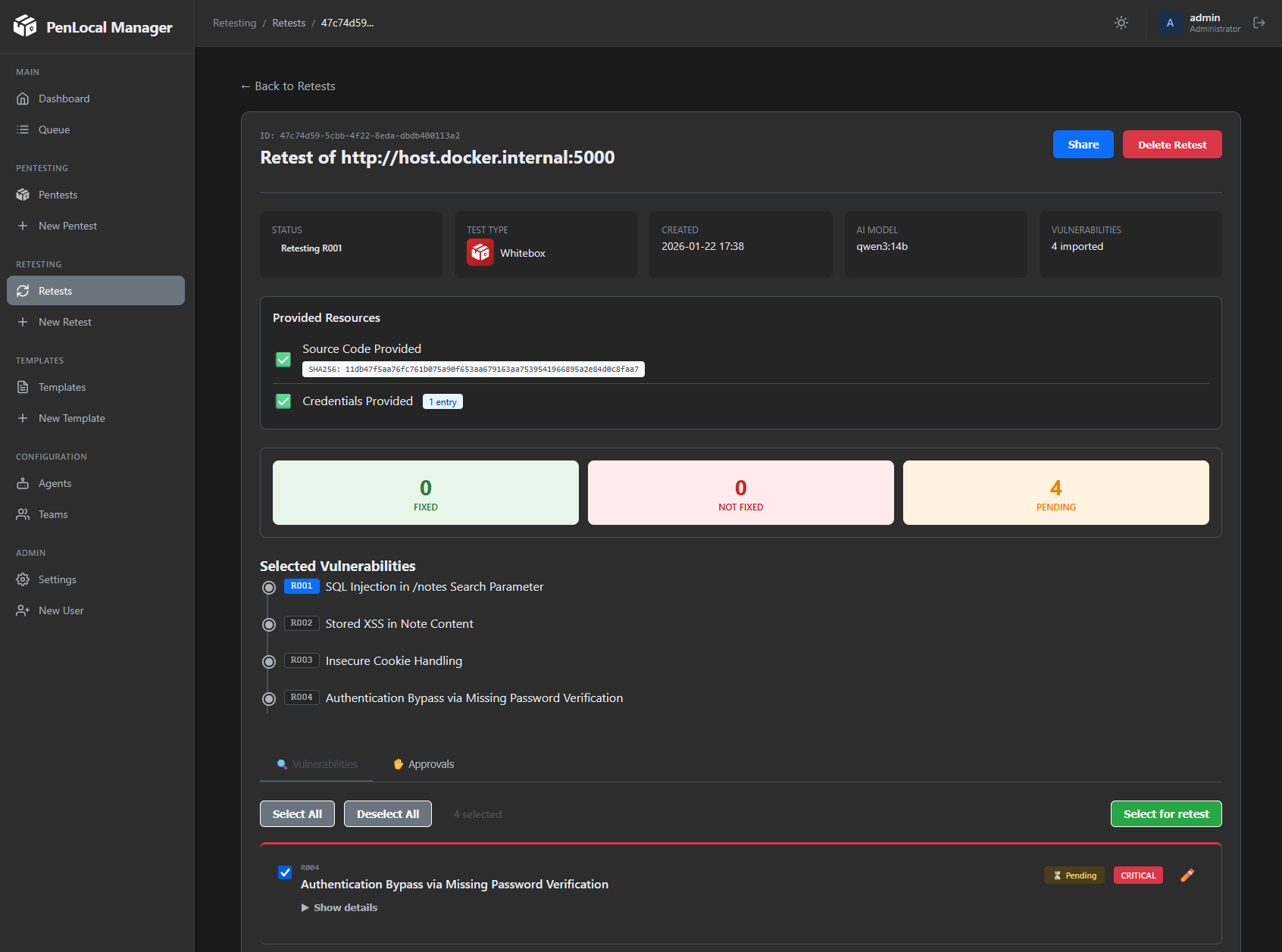The image size is (1282, 952).
Task: Click the Retests breadcrumb link
Action: point(289,23)
